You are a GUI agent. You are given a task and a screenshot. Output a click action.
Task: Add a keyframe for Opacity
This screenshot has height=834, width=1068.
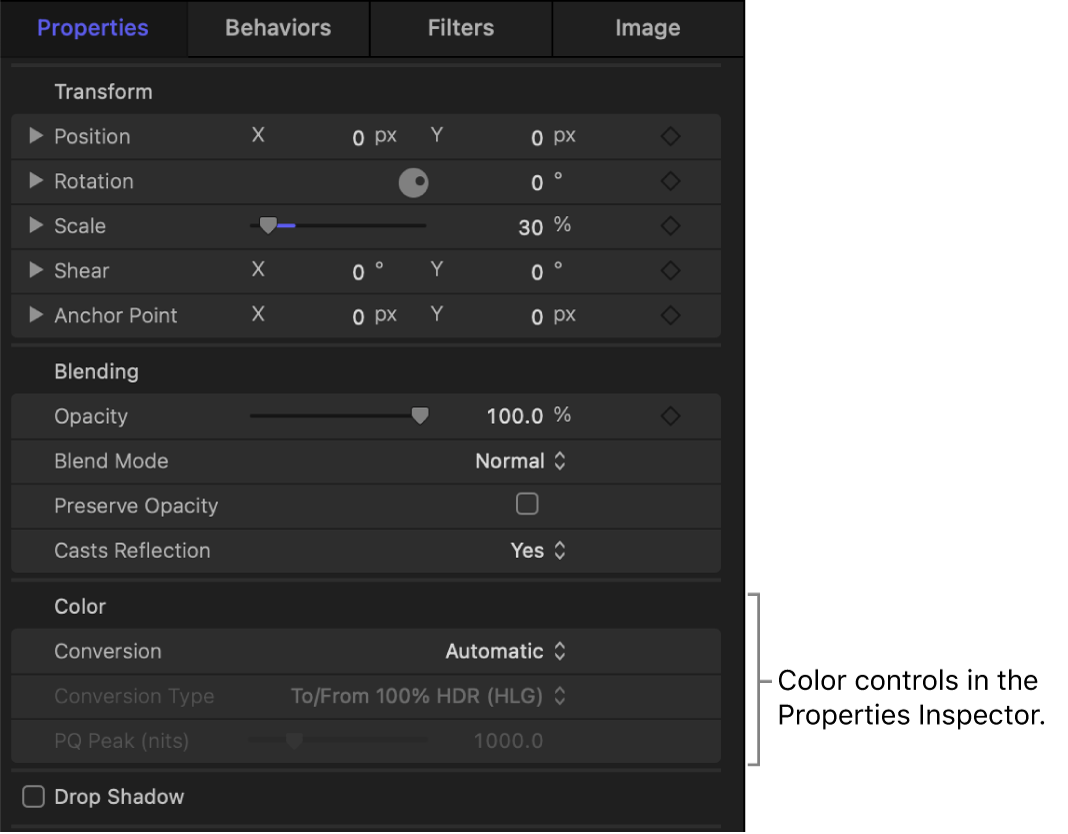coord(670,415)
